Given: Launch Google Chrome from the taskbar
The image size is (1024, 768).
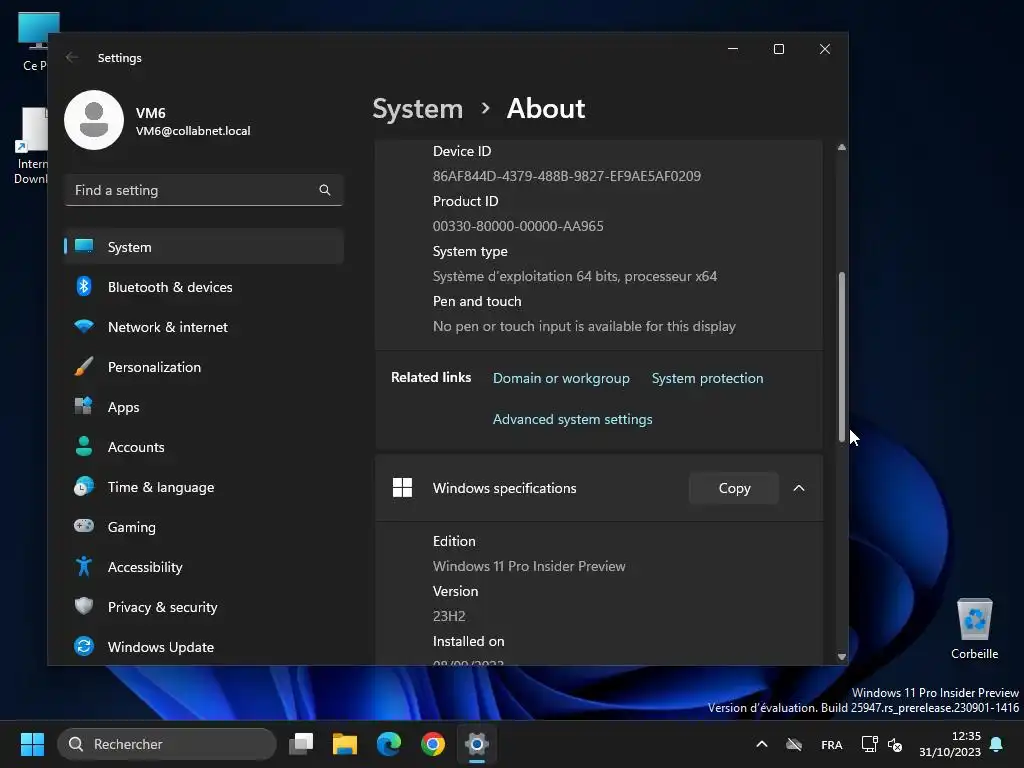Looking at the screenshot, I should 433,744.
